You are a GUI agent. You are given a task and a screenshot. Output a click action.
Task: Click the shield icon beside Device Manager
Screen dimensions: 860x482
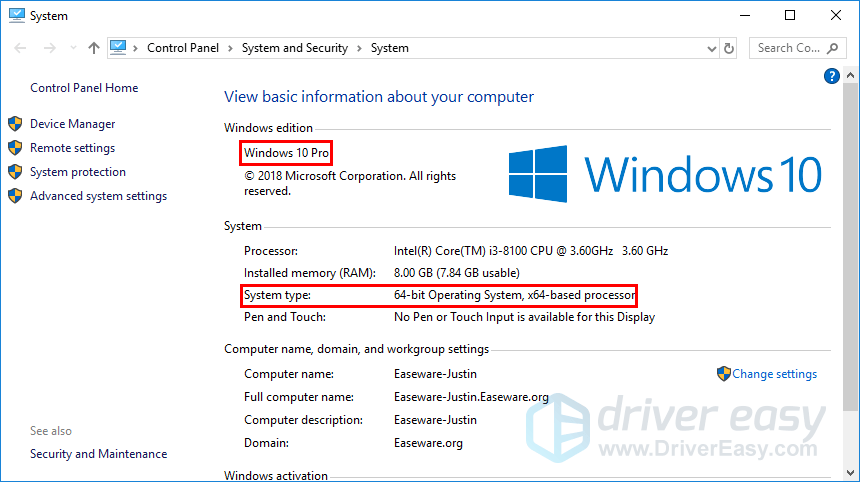pos(15,124)
